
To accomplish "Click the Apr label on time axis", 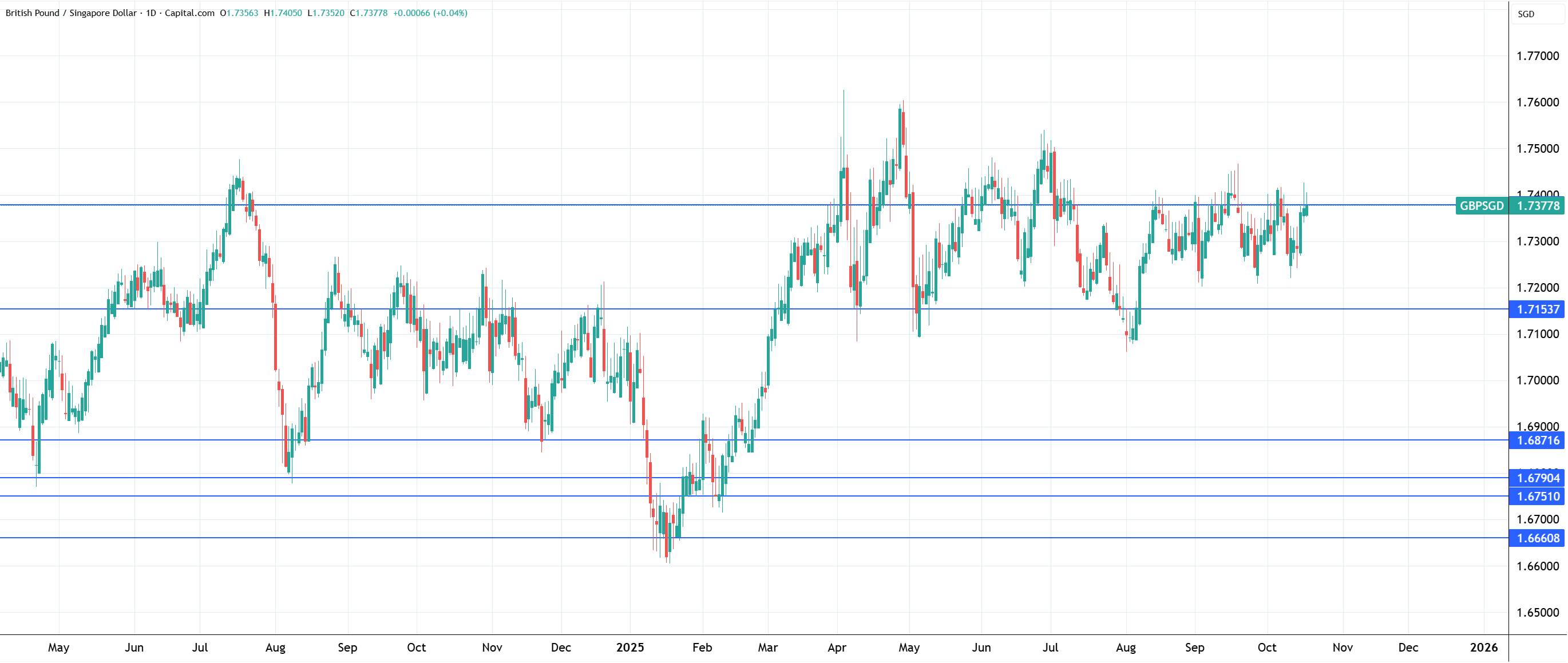I will click(836, 647).
